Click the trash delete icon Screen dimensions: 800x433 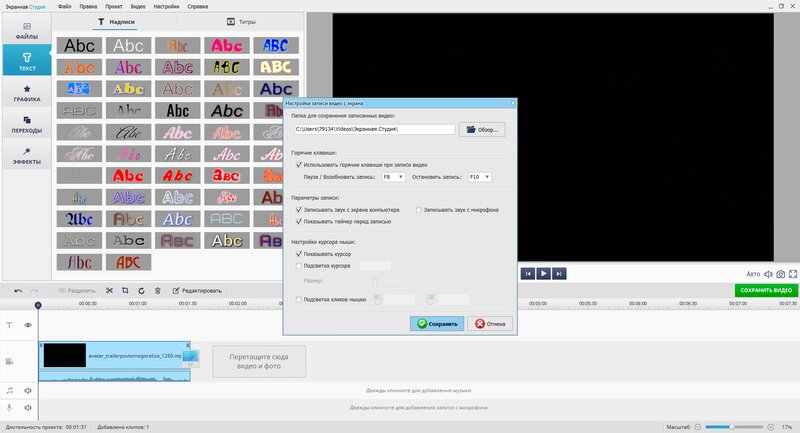[158, 290]
